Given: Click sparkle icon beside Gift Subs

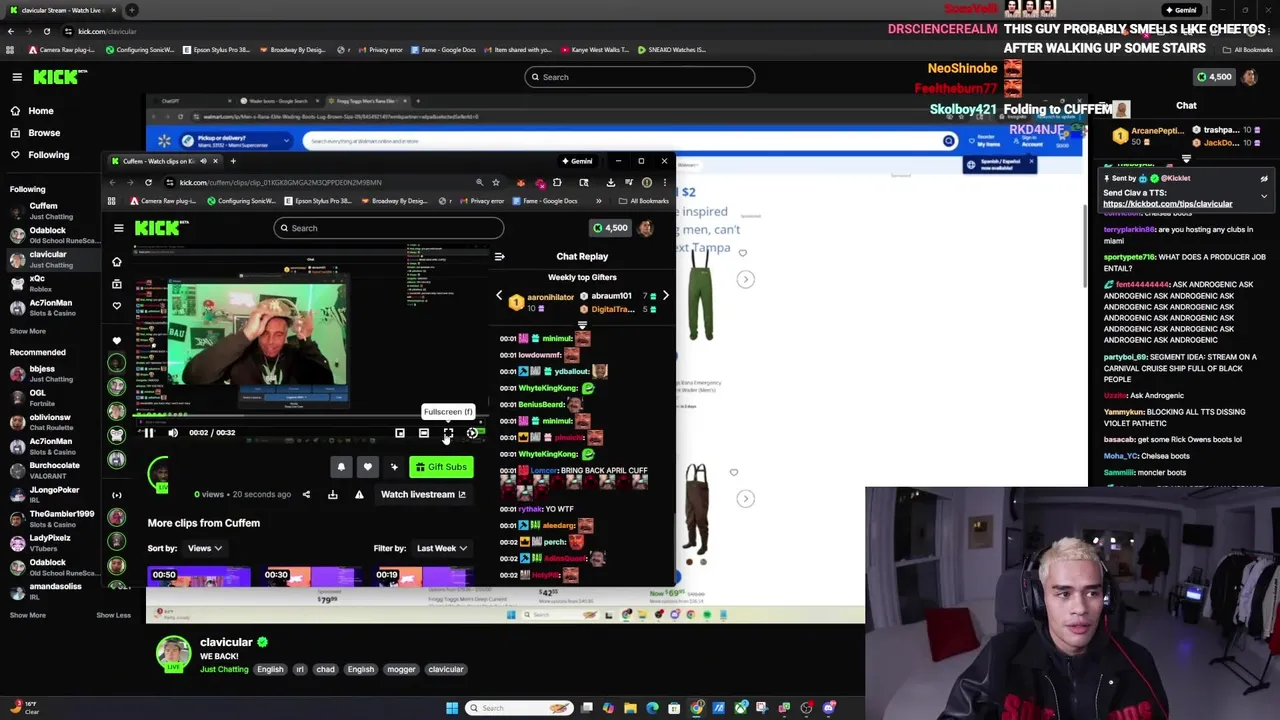Looking at the screenshot, I should (394, 467).
